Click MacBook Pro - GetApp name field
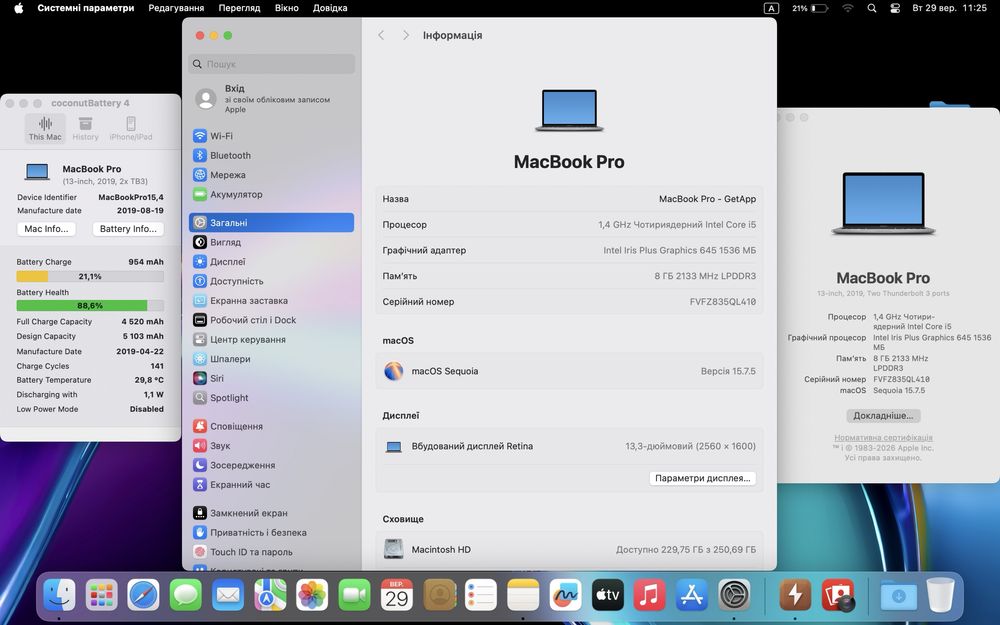The width and height of the screenshot is (1000, 625). [707, 199]
